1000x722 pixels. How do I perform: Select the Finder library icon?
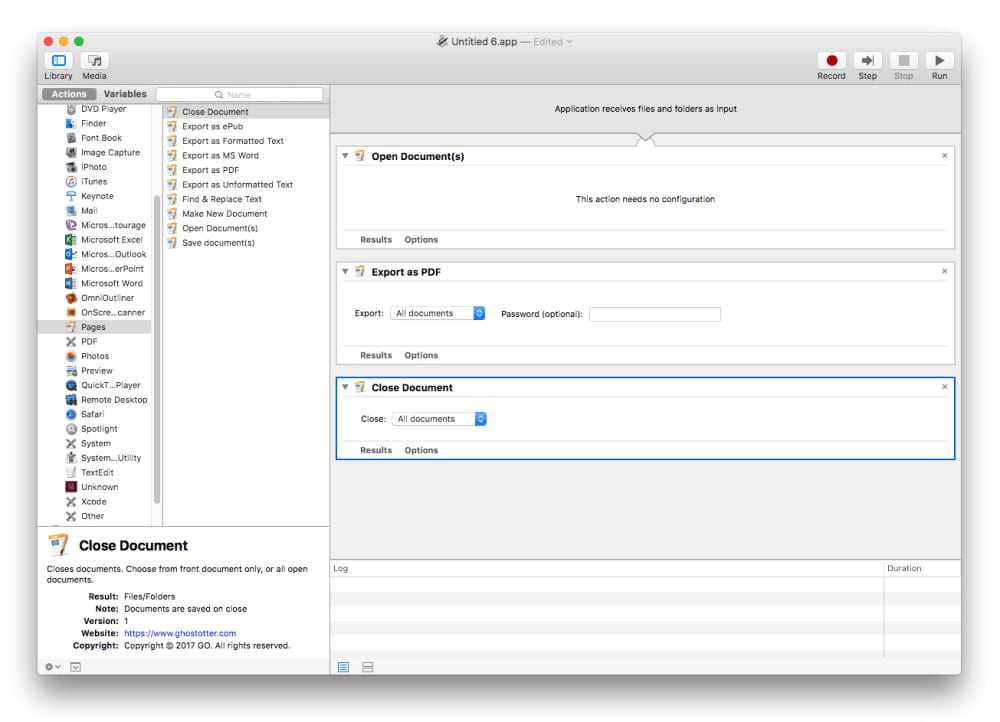pos(71,123)
